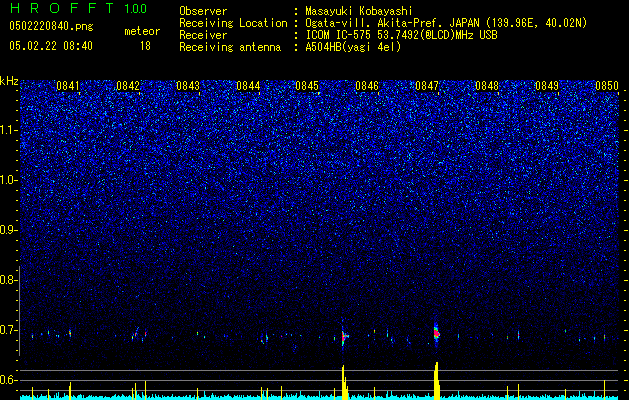The image size is (629, 400).
Task: Click the meteor label
Action: pyautogui.click(x=142, y=31)
